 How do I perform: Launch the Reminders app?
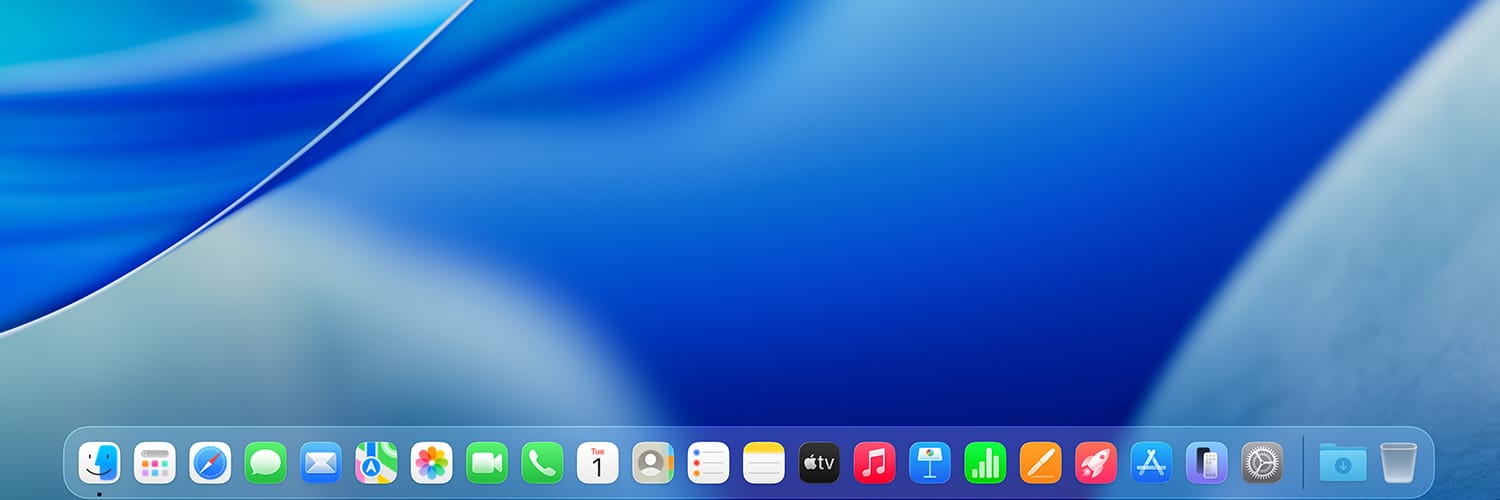click(708, 463)
